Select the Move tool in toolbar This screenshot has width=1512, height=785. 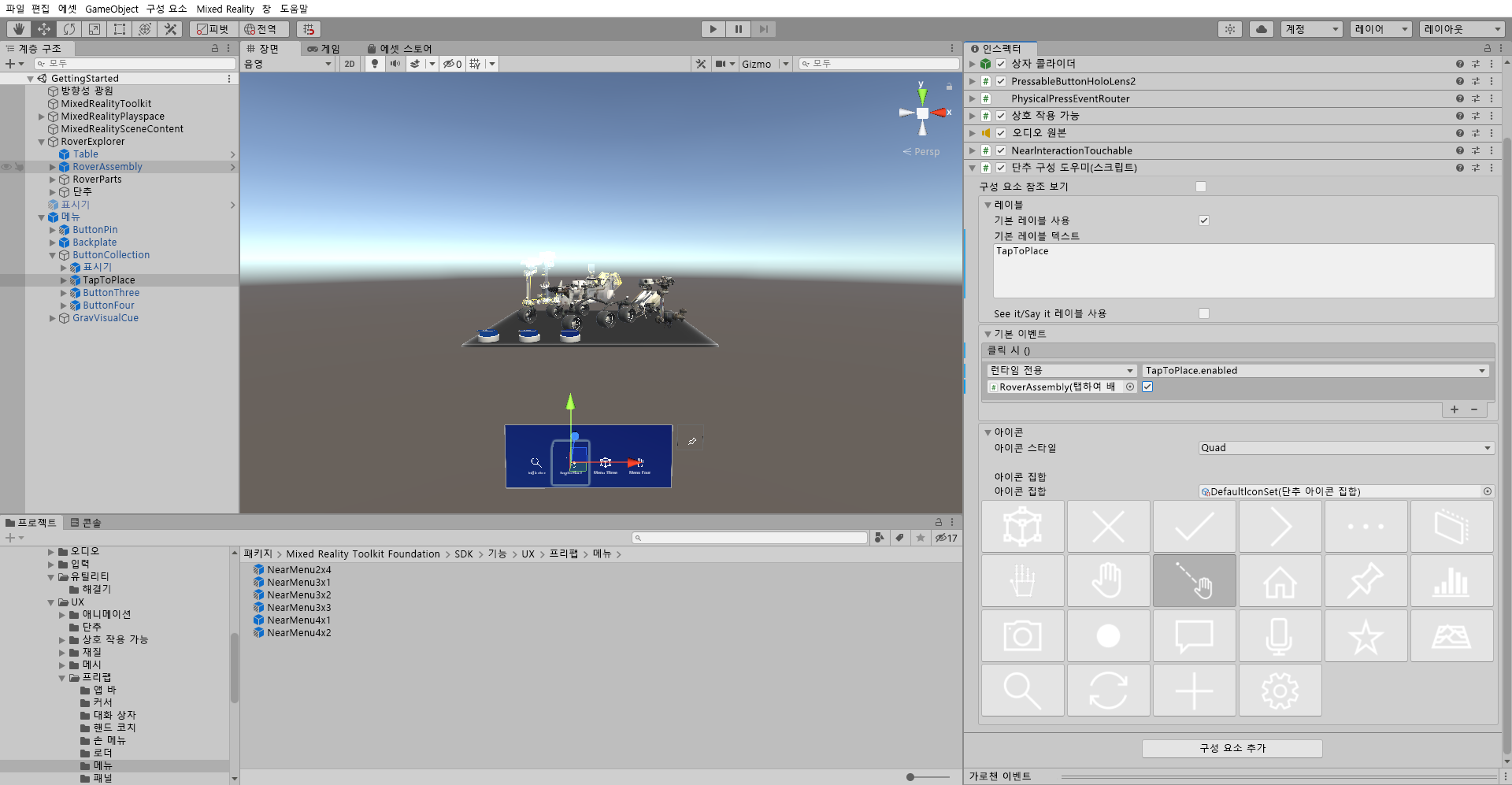click(x=44, y=29)
